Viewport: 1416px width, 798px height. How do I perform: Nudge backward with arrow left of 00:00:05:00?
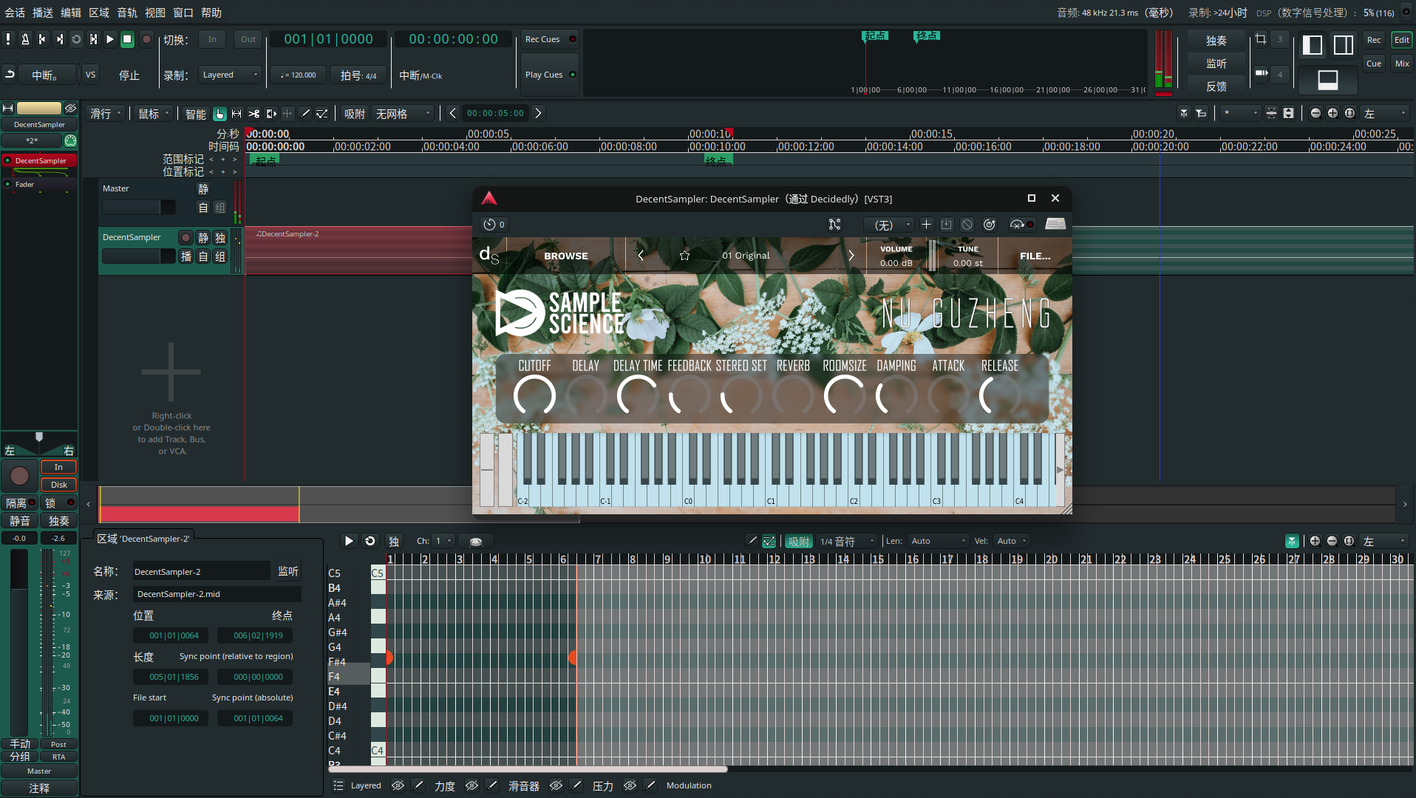coord(453,113)
